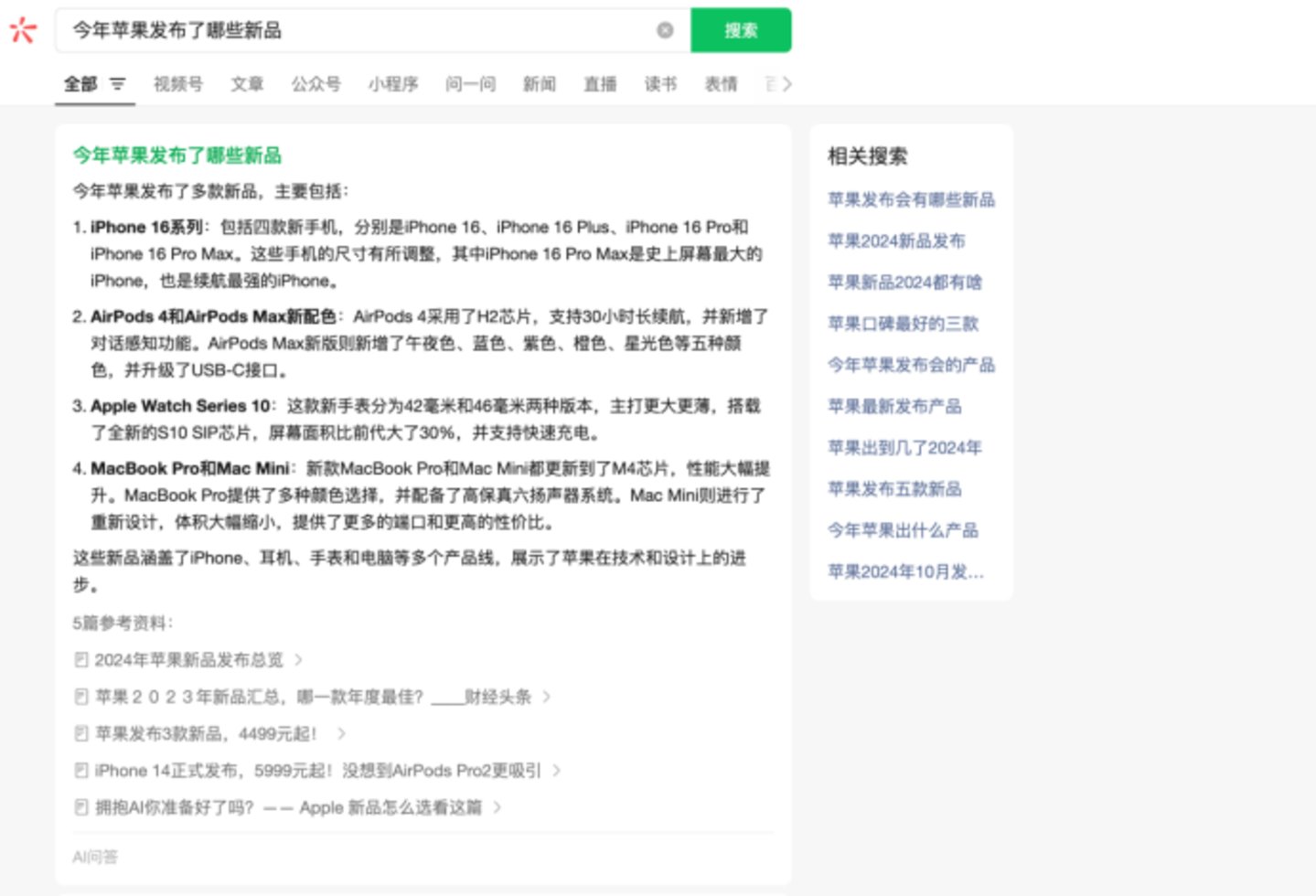Click document icon for 财经头条 reference
1316x896 pixels.
81,697
